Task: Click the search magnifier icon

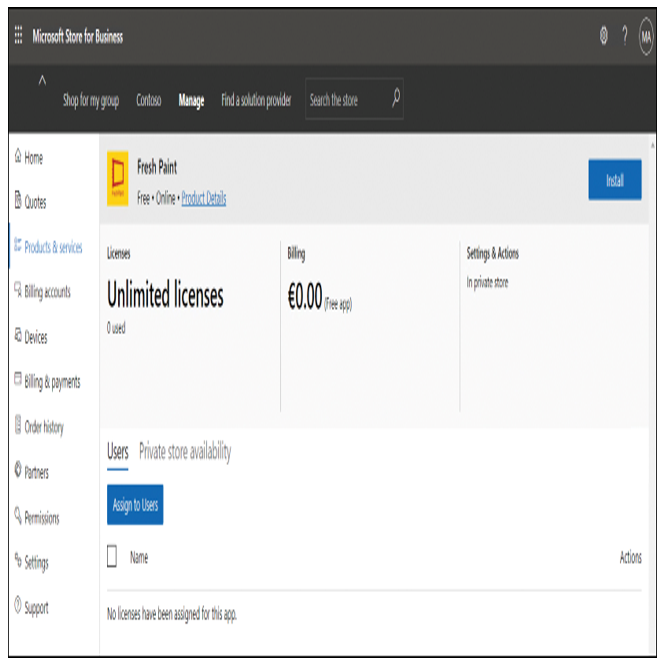Action: 396,98
